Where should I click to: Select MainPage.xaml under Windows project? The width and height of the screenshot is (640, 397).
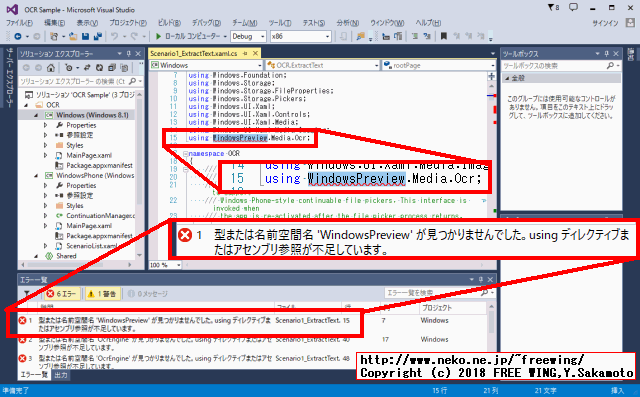[89, 155]
